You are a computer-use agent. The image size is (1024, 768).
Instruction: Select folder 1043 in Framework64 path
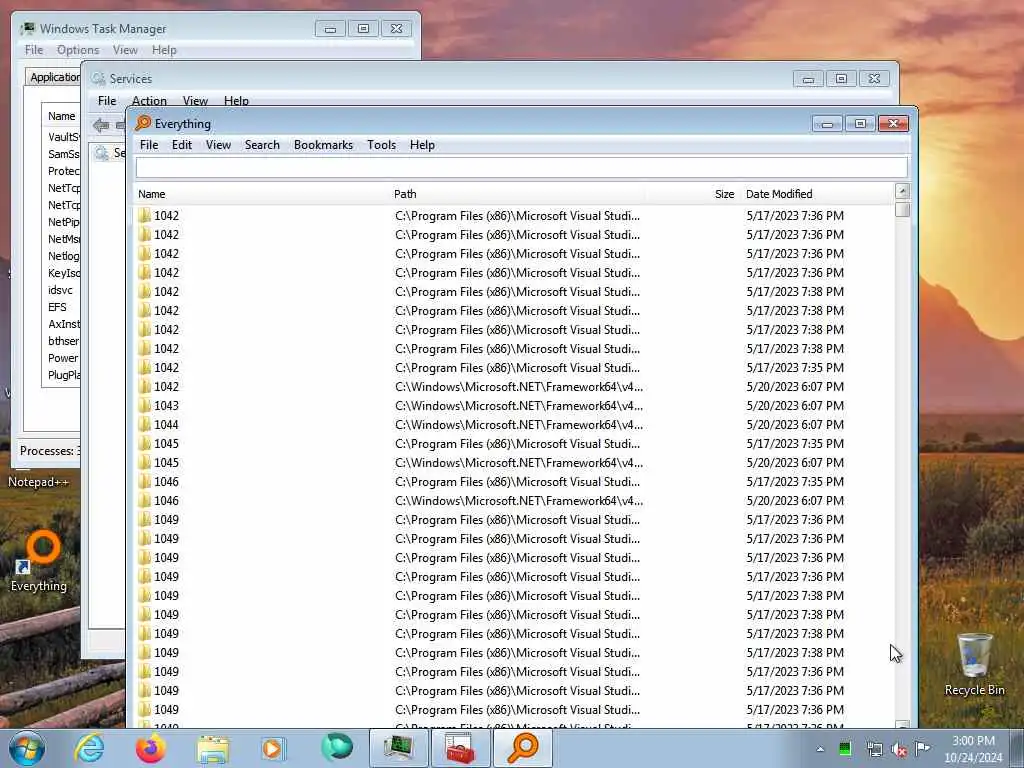coord(167,406)
